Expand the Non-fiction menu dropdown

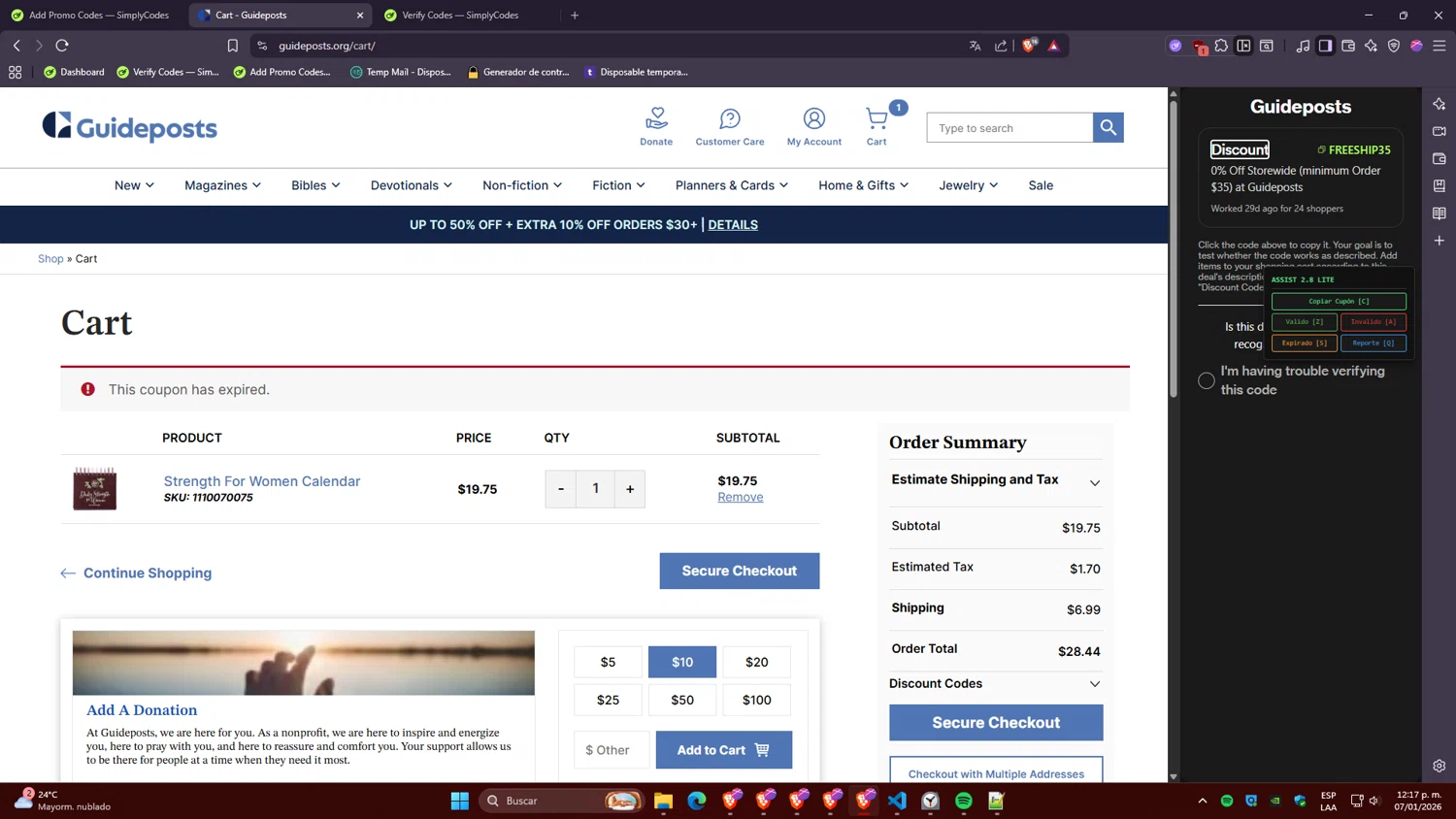pyautogui.click(x=522, y=185)
